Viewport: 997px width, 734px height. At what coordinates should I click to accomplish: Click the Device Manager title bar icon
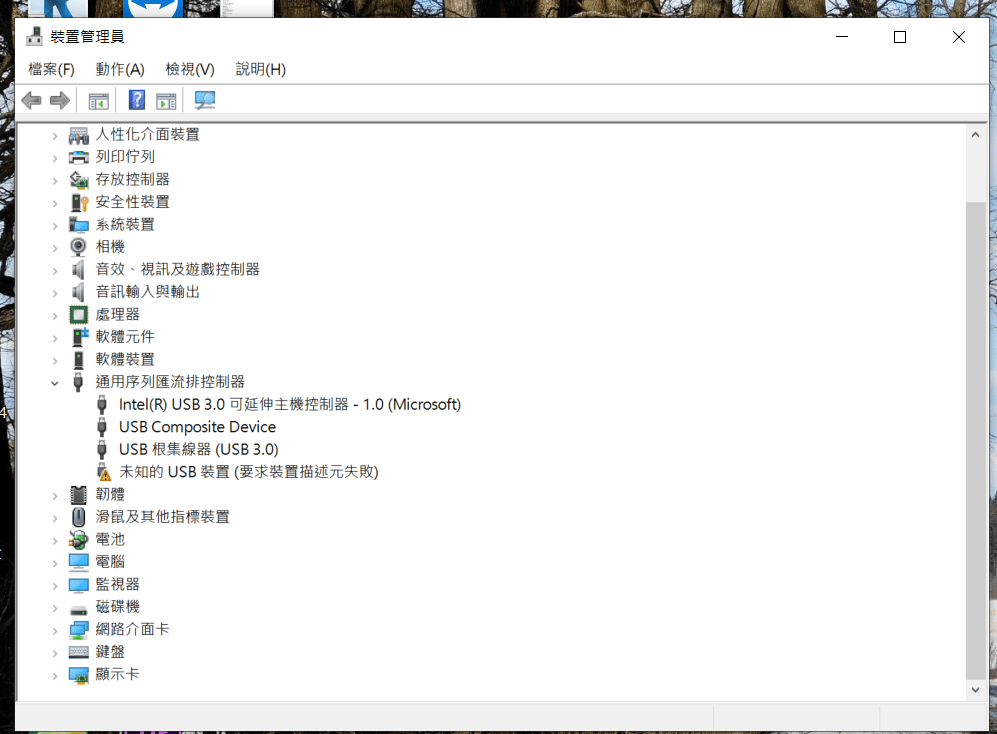coord(34,37)
